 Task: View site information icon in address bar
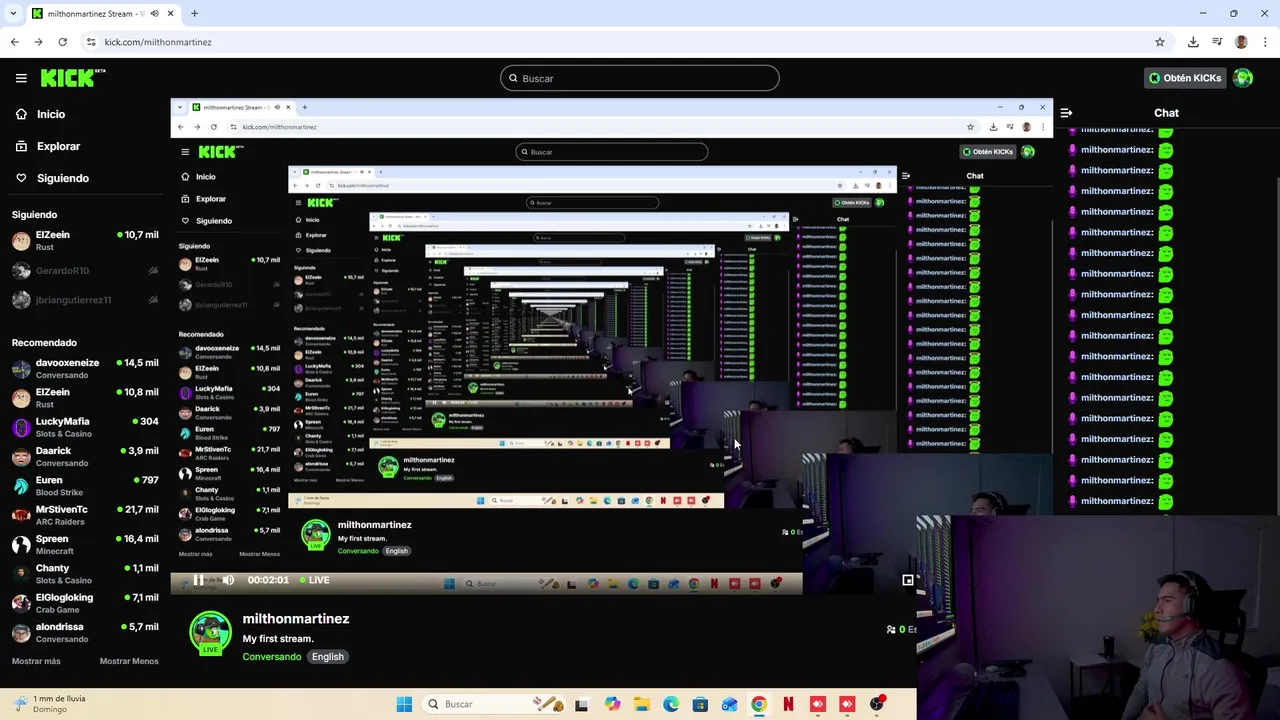click(x=91, y=42)
